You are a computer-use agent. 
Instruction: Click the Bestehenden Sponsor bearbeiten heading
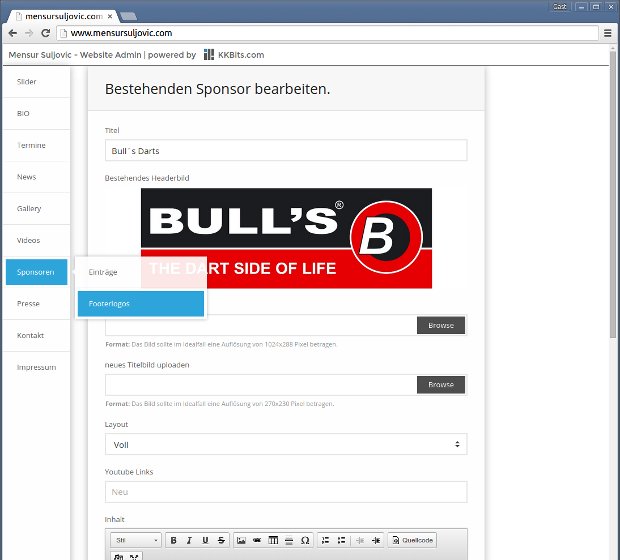pos(217,89)
